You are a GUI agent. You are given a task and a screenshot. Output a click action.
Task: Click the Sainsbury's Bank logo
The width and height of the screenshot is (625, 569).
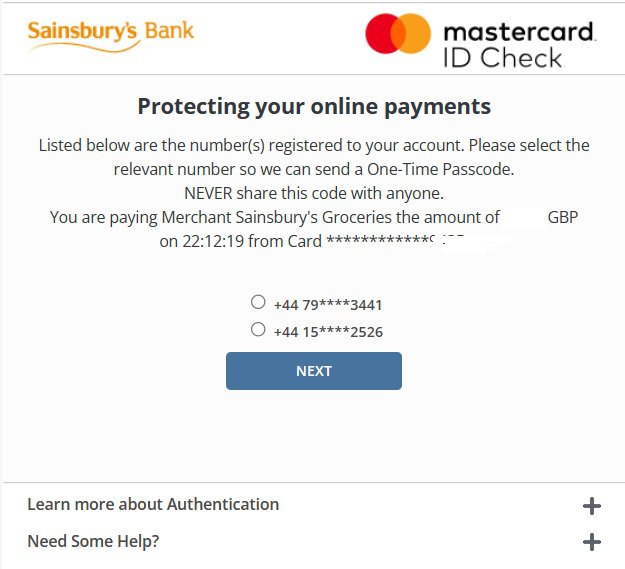click(x=110, y=37)
